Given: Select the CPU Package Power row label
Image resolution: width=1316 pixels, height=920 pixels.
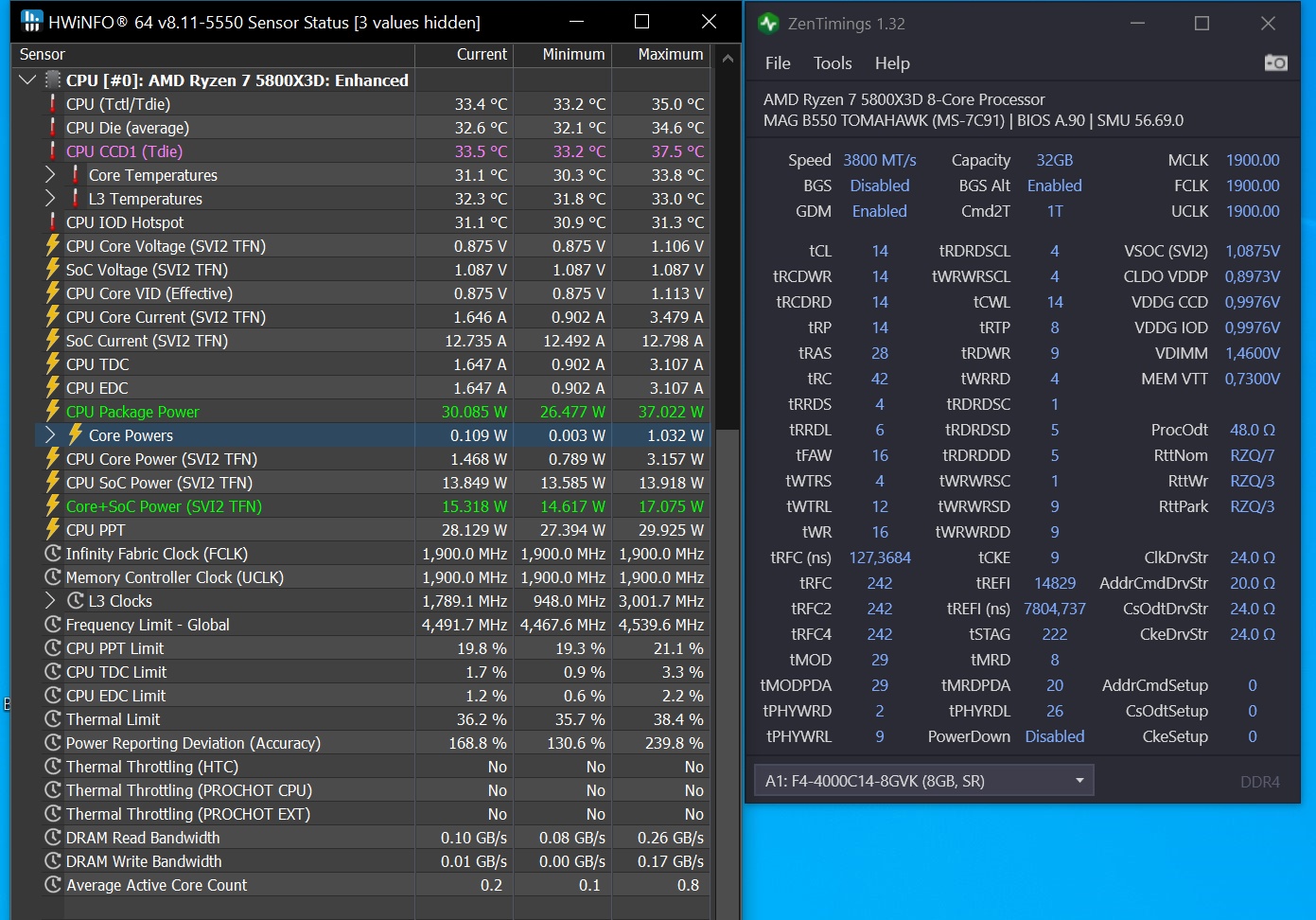Looking at the screenshot, I should pos(132,412).
